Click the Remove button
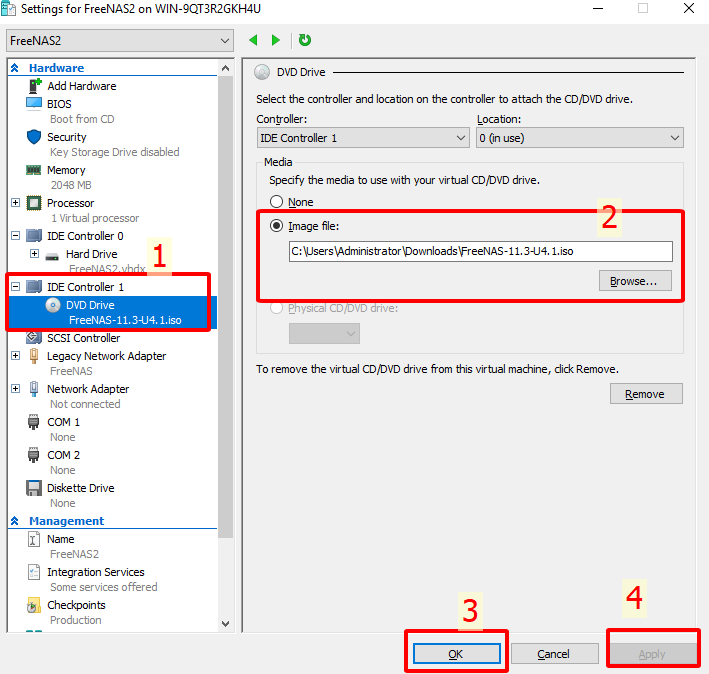This screenshot has height=674, width=709. pyautogui.click(x=645, y=394)
